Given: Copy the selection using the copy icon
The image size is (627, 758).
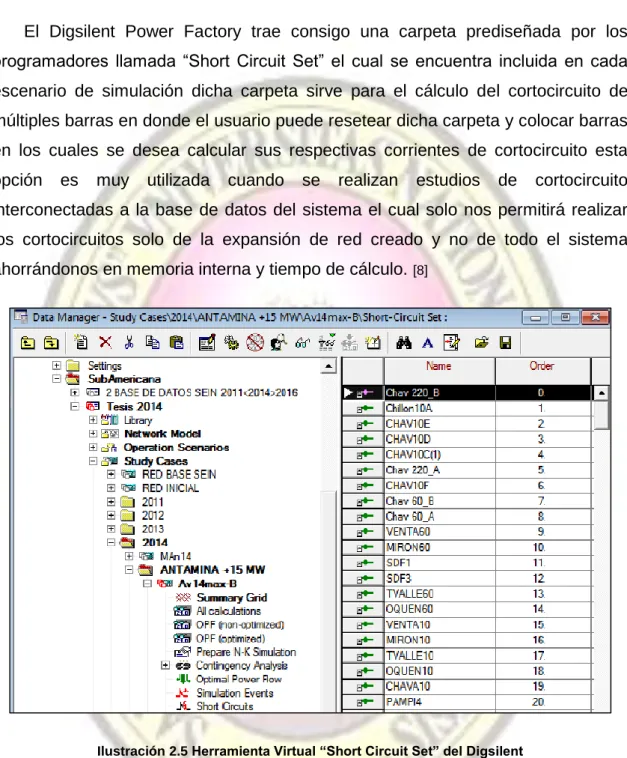Looking at the screenshot, I should (x=152, y=342).
